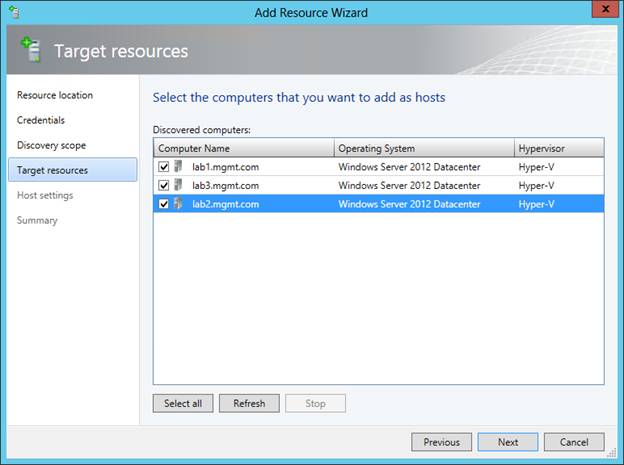This screenshot has height=465, width=624.
Task: Uncheck the lab3.mgmt.com checkbox
Action: (x=164, y=185)
